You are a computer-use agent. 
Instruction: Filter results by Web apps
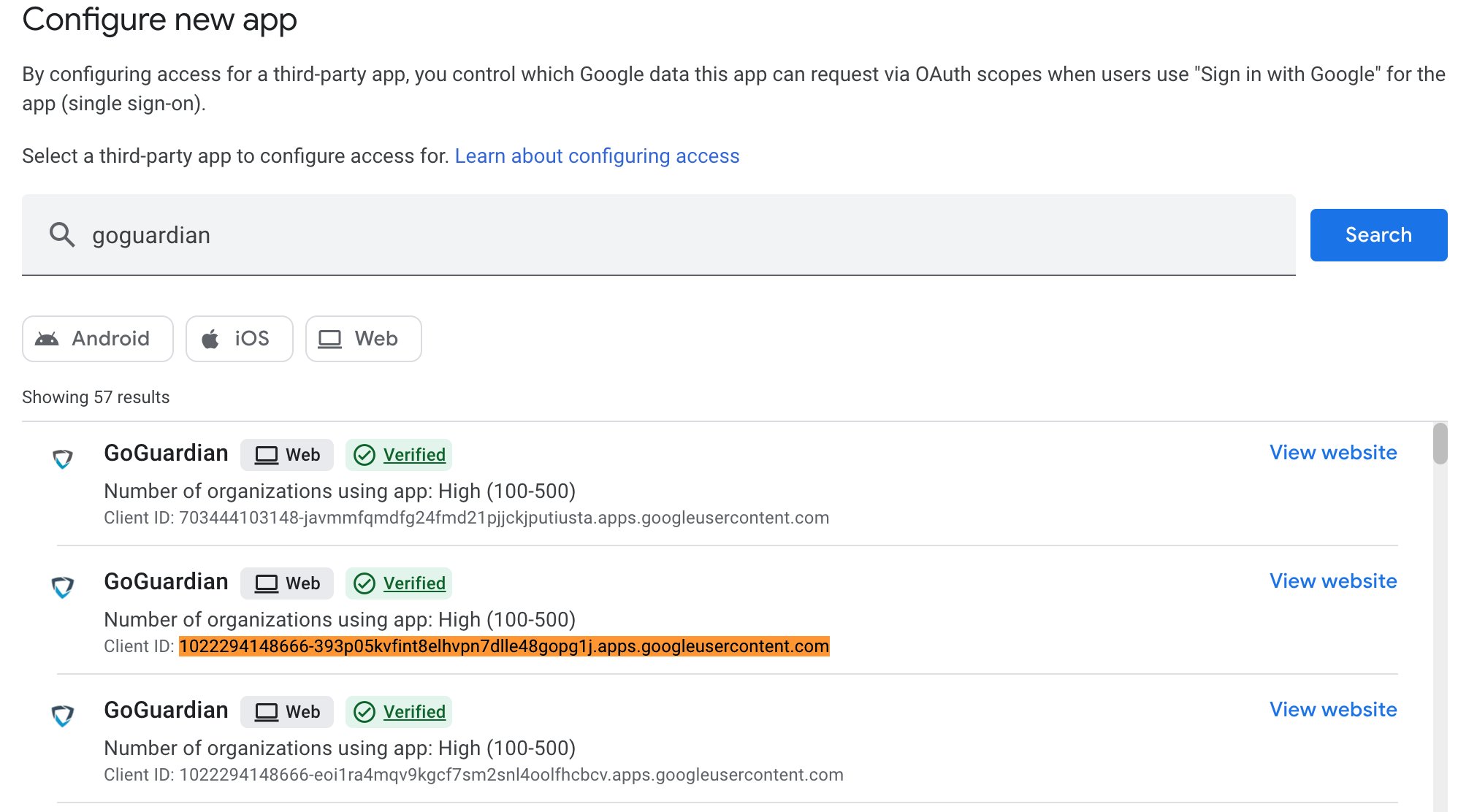(364, 339)
